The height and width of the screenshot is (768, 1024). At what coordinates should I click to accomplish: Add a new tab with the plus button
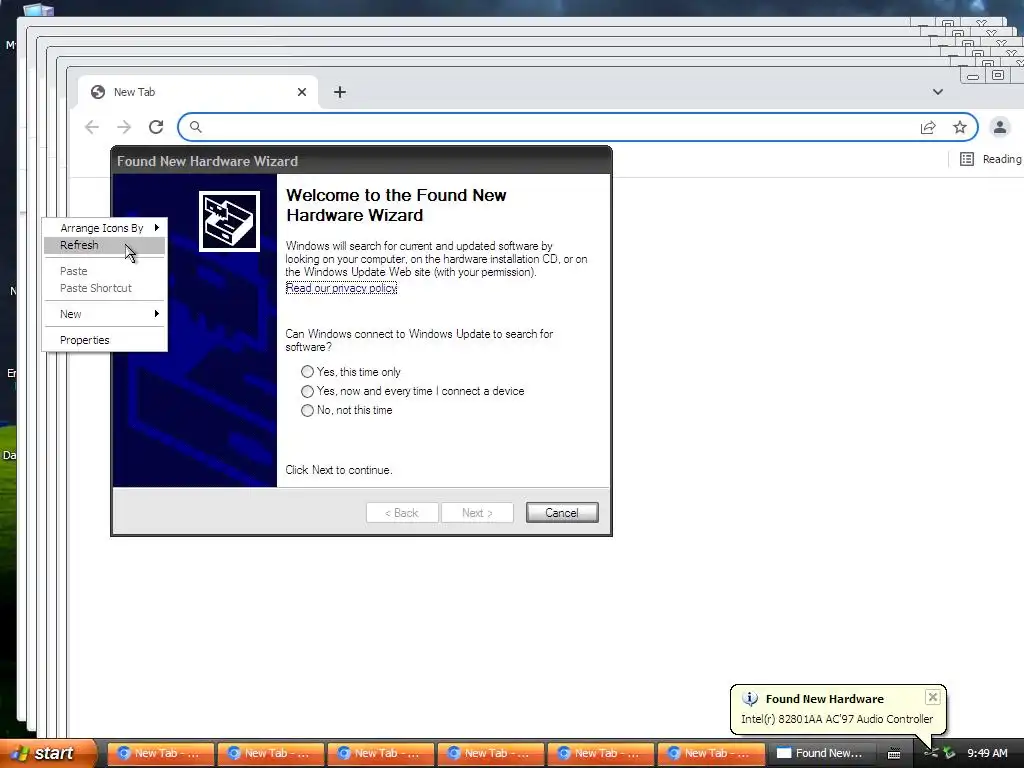(340, 92)
